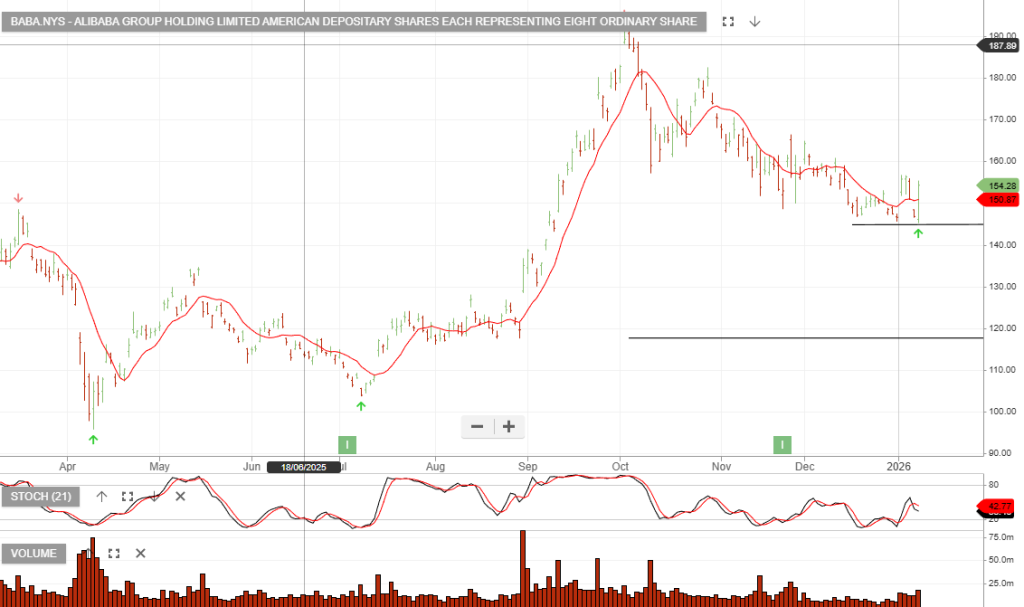Screen dimensions: 1024x607
Task: Select the green buy arrow under April low
Action: [x=93, y=439]
